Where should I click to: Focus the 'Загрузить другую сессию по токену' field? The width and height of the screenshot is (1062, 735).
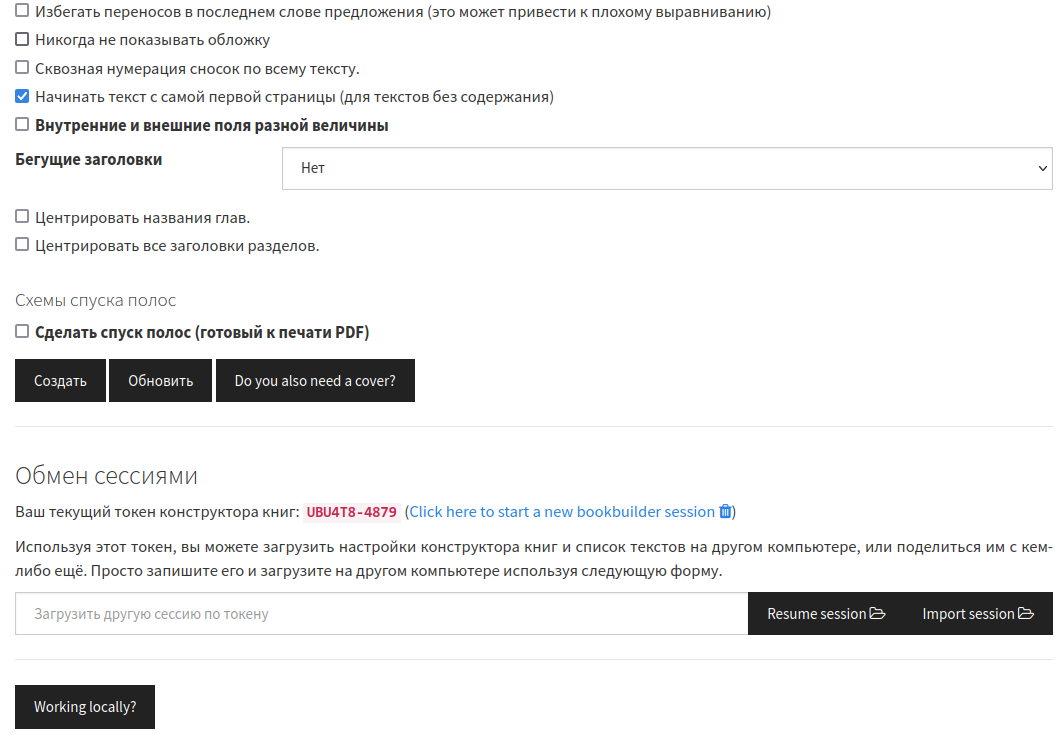[x=381, y=614]
